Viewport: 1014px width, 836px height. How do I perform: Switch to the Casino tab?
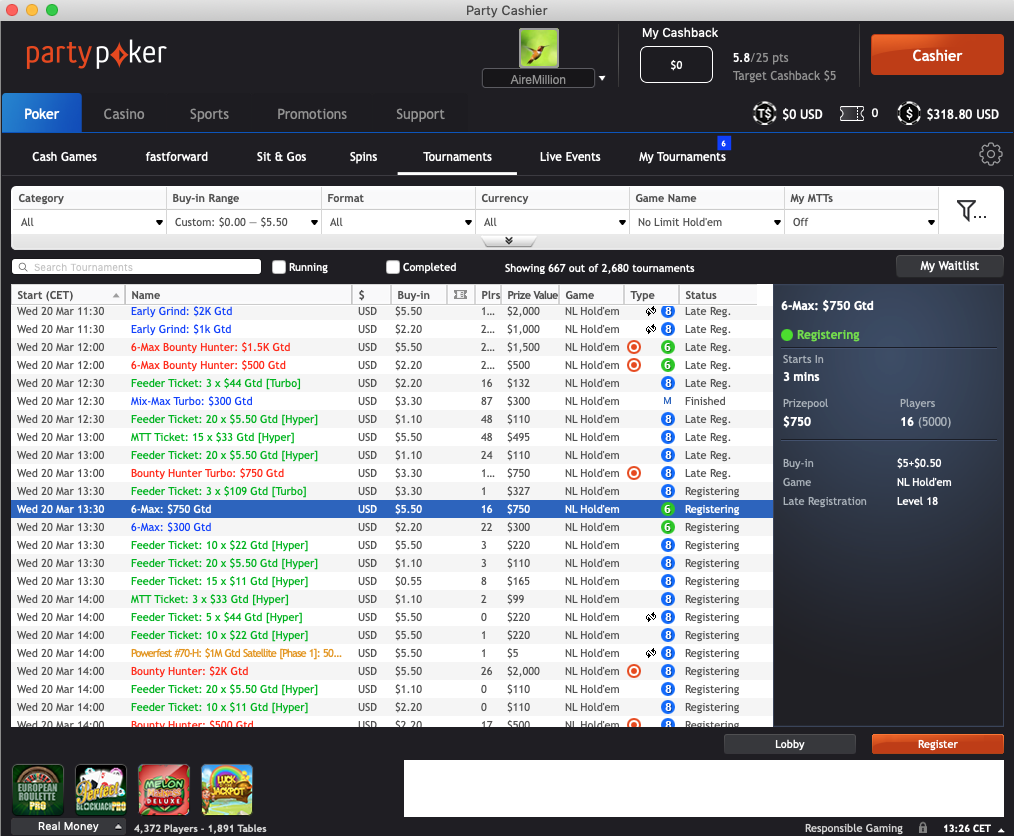coord(124,114)
